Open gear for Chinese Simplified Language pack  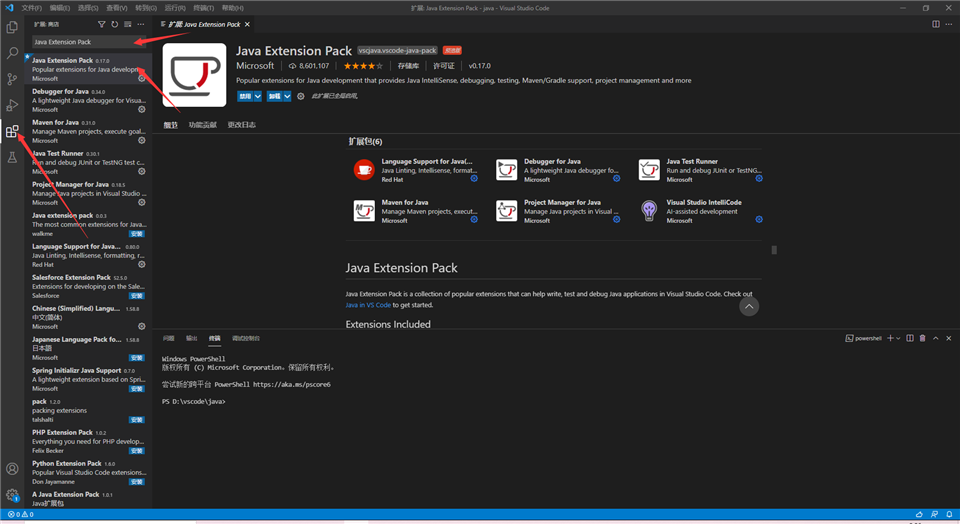[x=141, y=326]
